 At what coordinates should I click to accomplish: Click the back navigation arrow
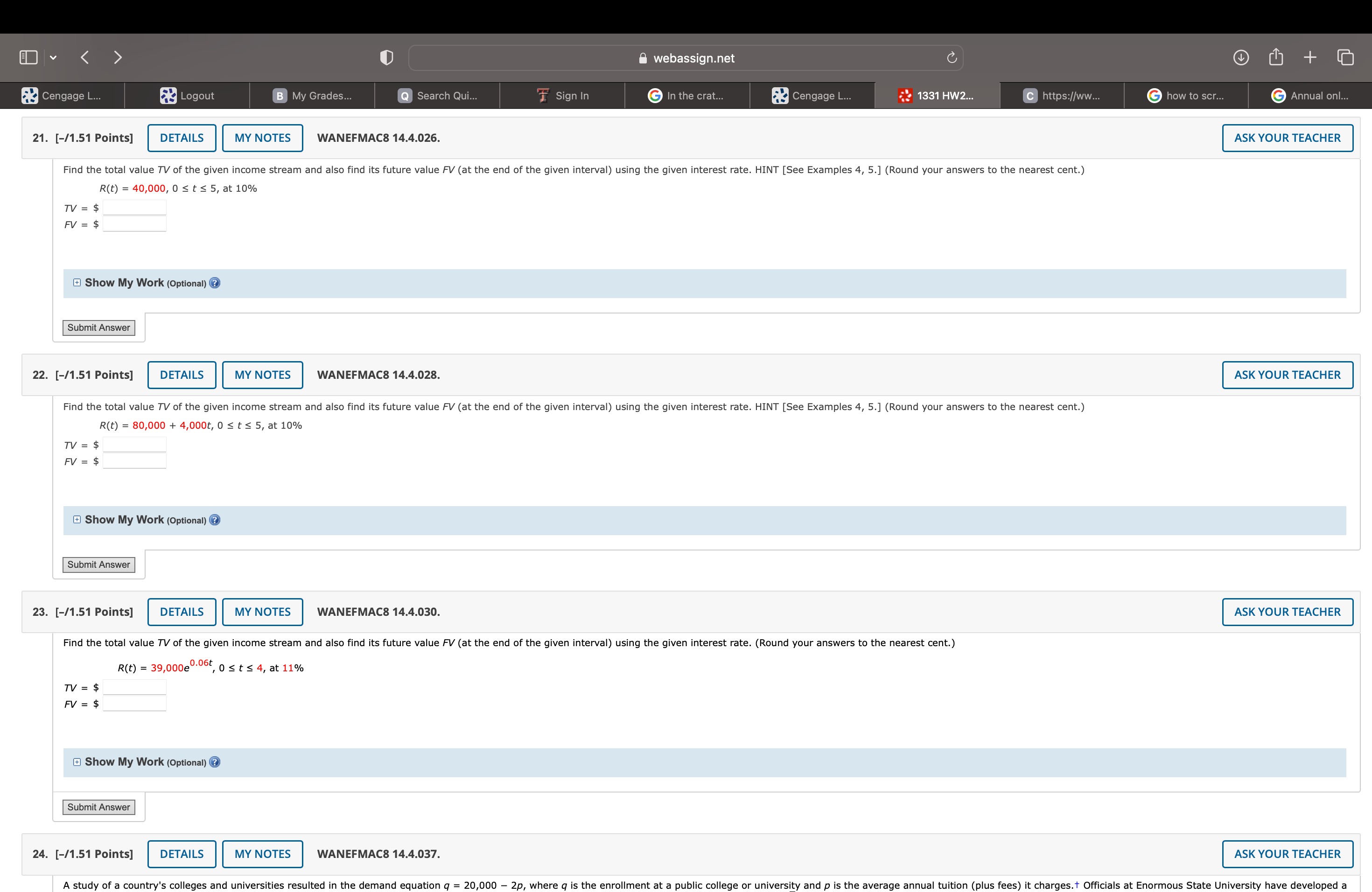coord(84,57)
